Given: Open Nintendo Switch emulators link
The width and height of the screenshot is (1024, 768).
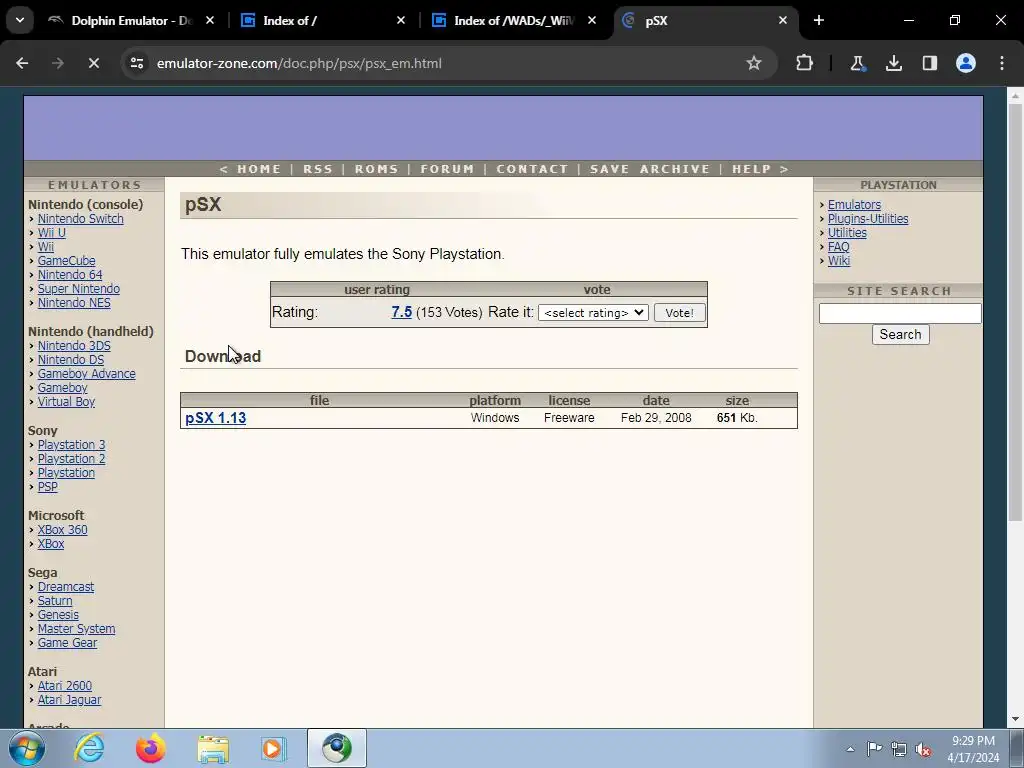Looking at the screenshot, I should [80, 219].
